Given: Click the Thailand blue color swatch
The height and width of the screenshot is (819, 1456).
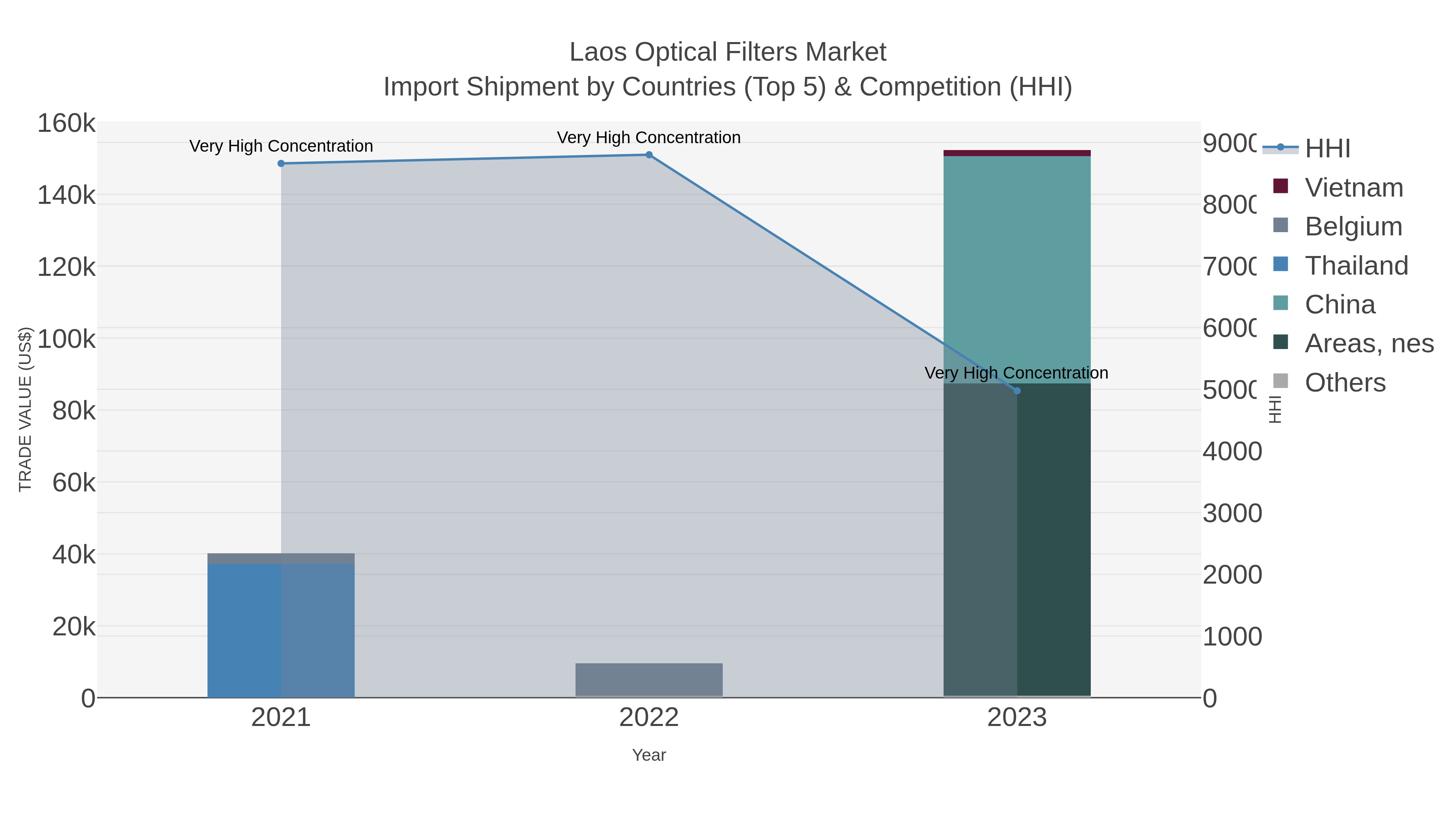Looking at the screenshot, I should click(1280, 264).
